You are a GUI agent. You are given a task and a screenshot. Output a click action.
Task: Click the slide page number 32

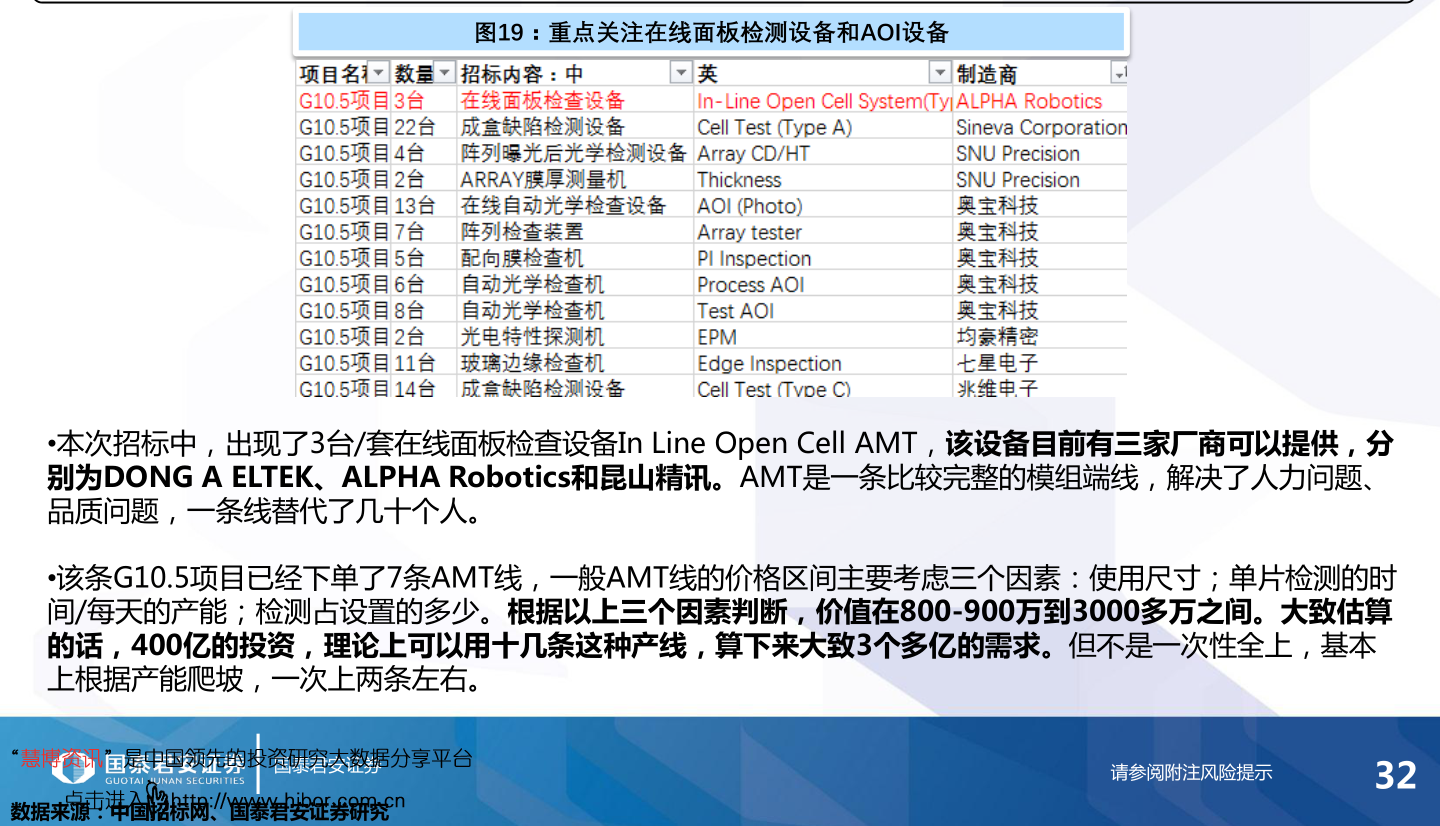tap(1395, 775)
